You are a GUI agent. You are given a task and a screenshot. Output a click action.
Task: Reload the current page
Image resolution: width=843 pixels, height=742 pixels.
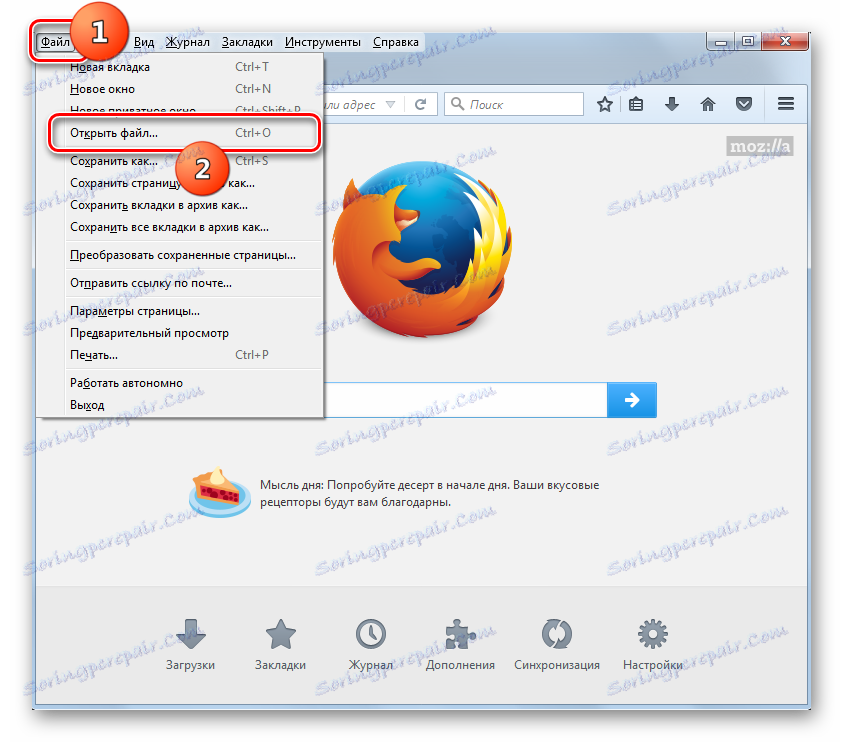(x=420, y=104)
